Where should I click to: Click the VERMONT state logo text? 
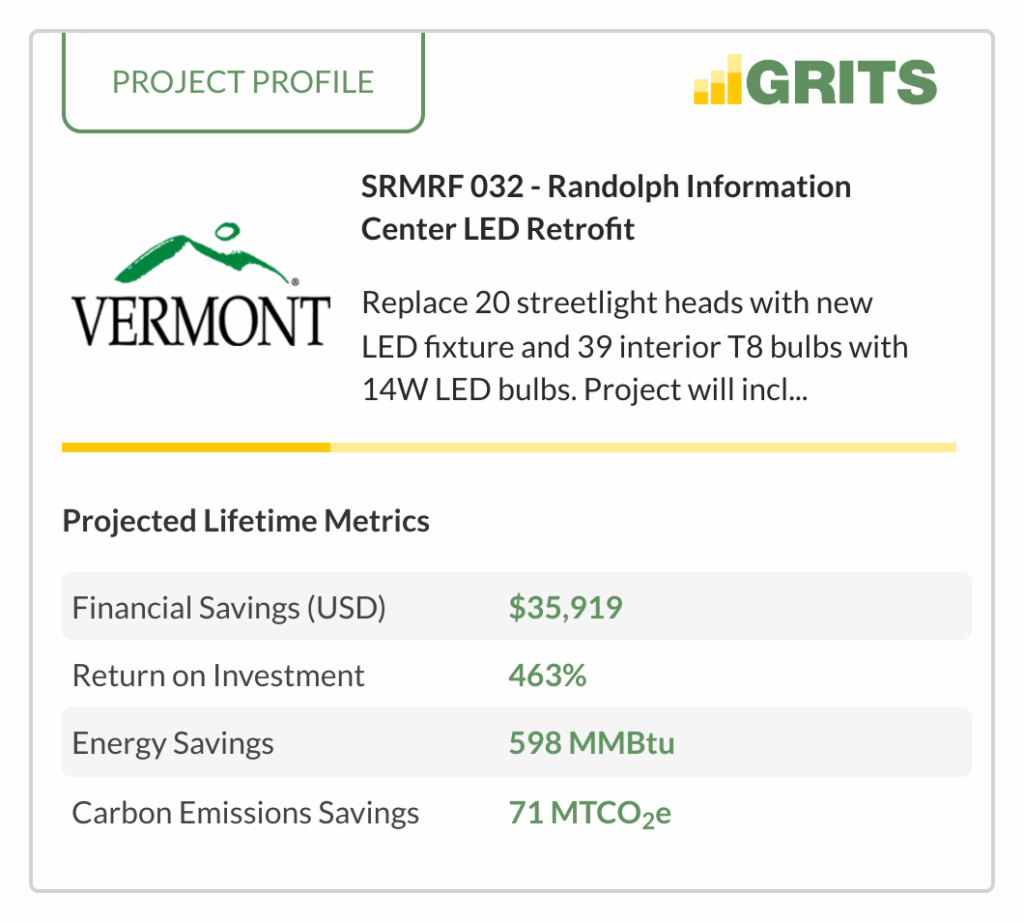pyautogui.click(x=200, y=321)
